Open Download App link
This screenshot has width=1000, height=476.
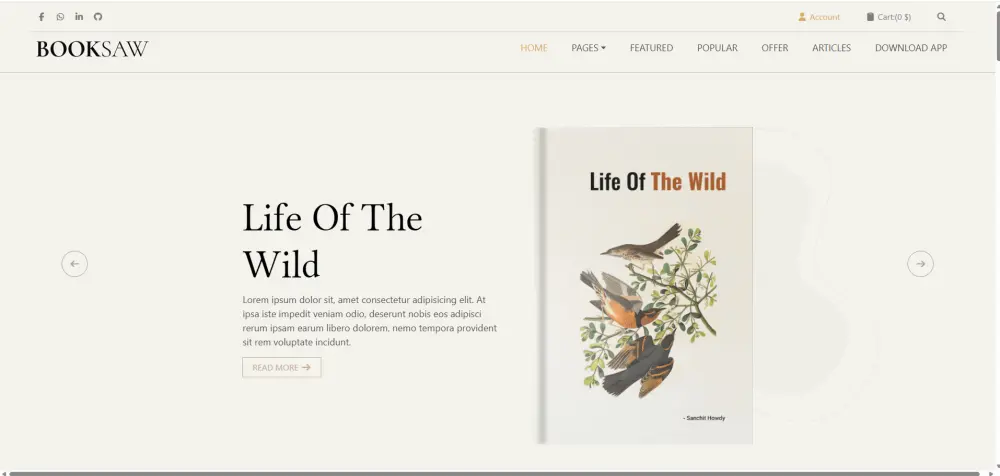pos(911,48)
